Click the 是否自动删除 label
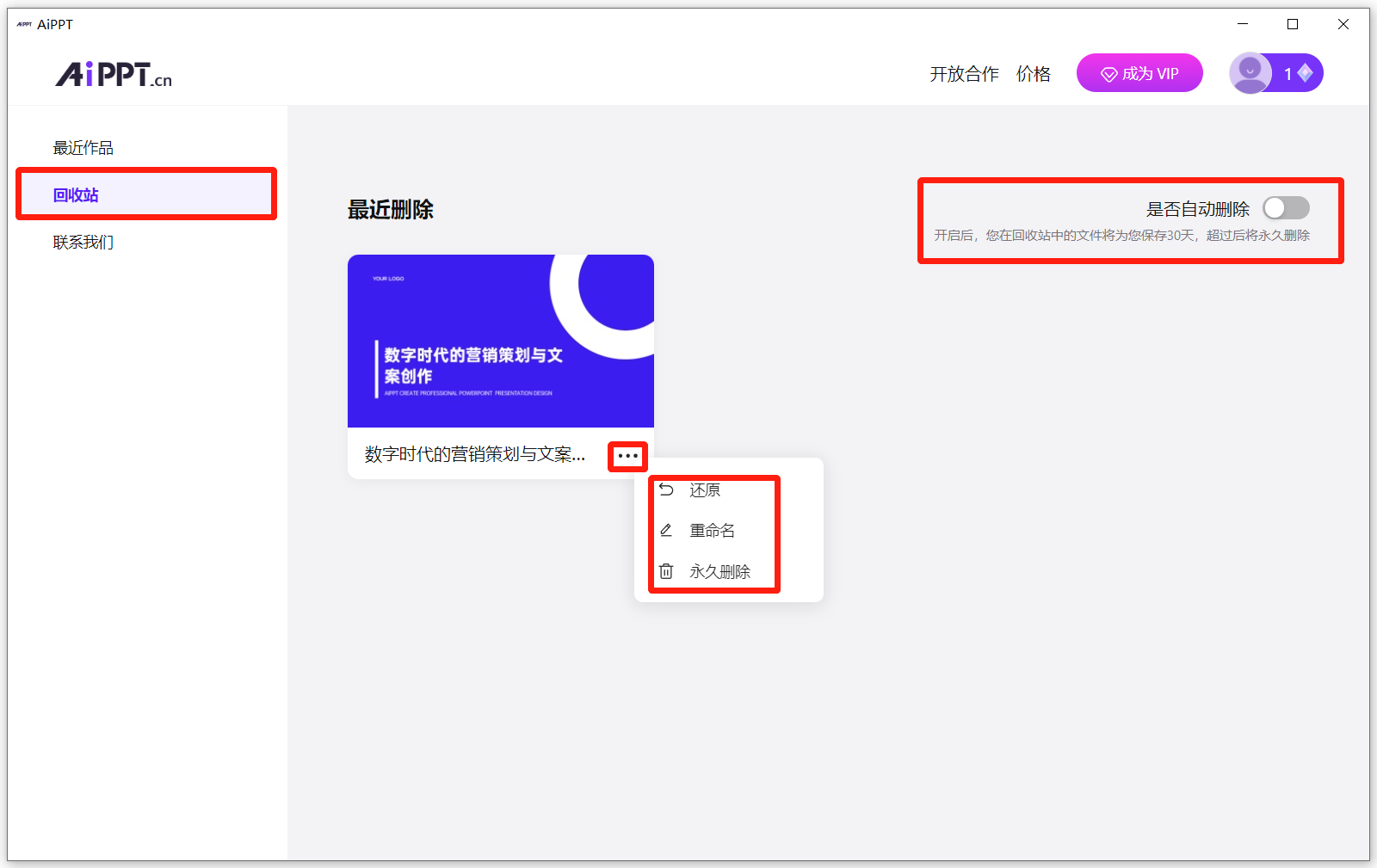The width and height of the screenshot is (1377, 868). 1198,209
